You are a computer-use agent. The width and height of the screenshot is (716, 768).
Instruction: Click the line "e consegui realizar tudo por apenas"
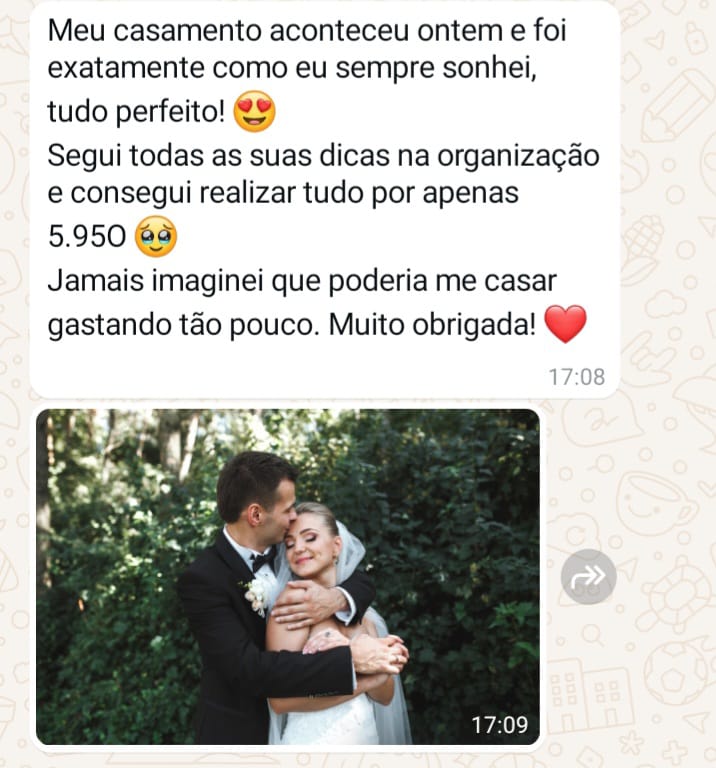coord(283,193)
